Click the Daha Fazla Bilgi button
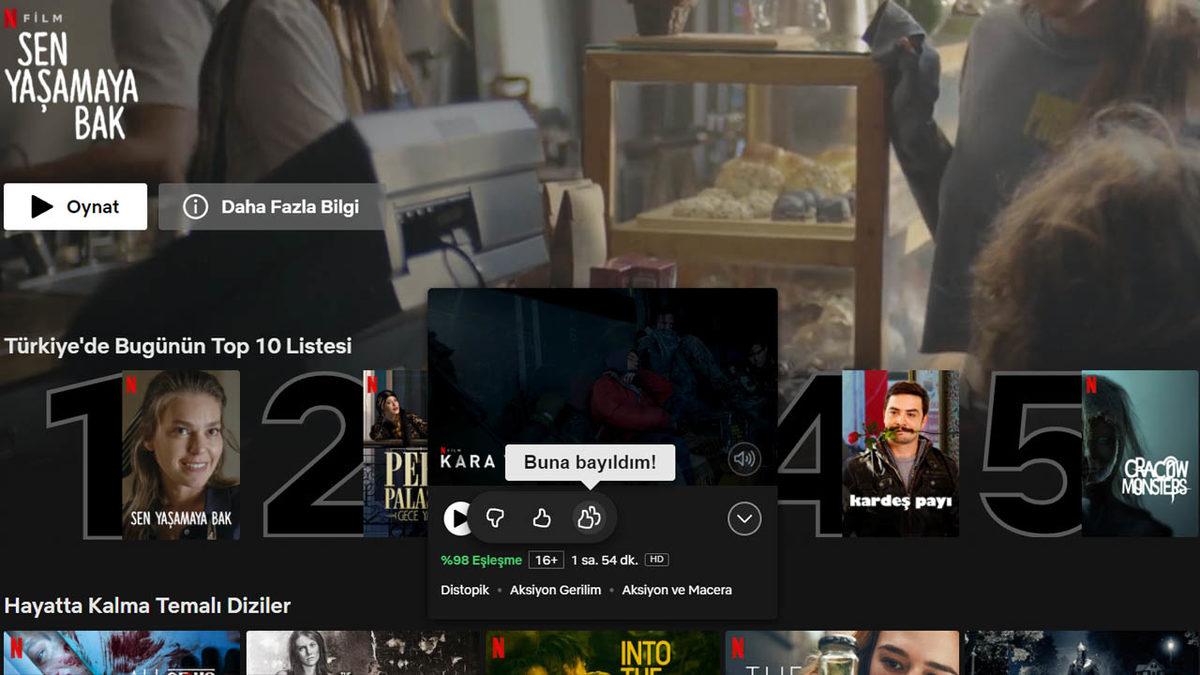 [x=272, y=207]
